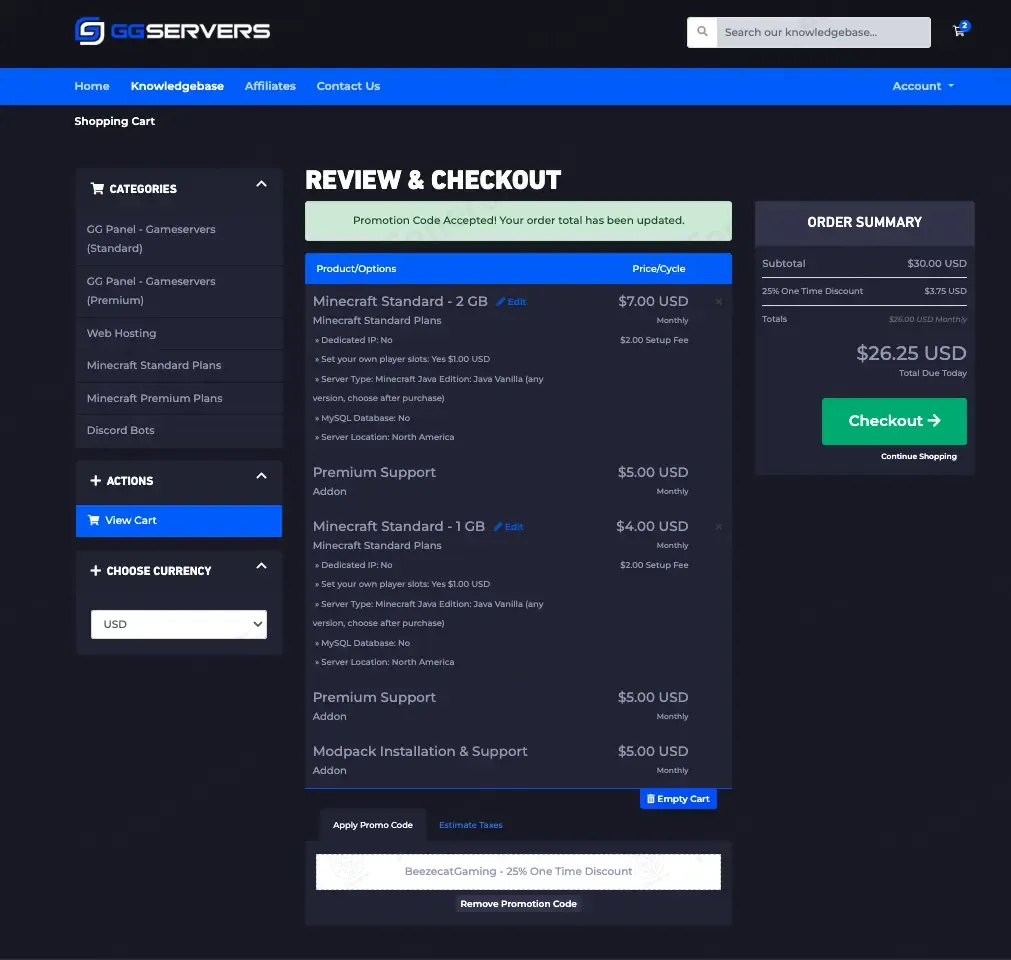Edit the Minecraft Standard - 2 GB configuration

point(511,302)
